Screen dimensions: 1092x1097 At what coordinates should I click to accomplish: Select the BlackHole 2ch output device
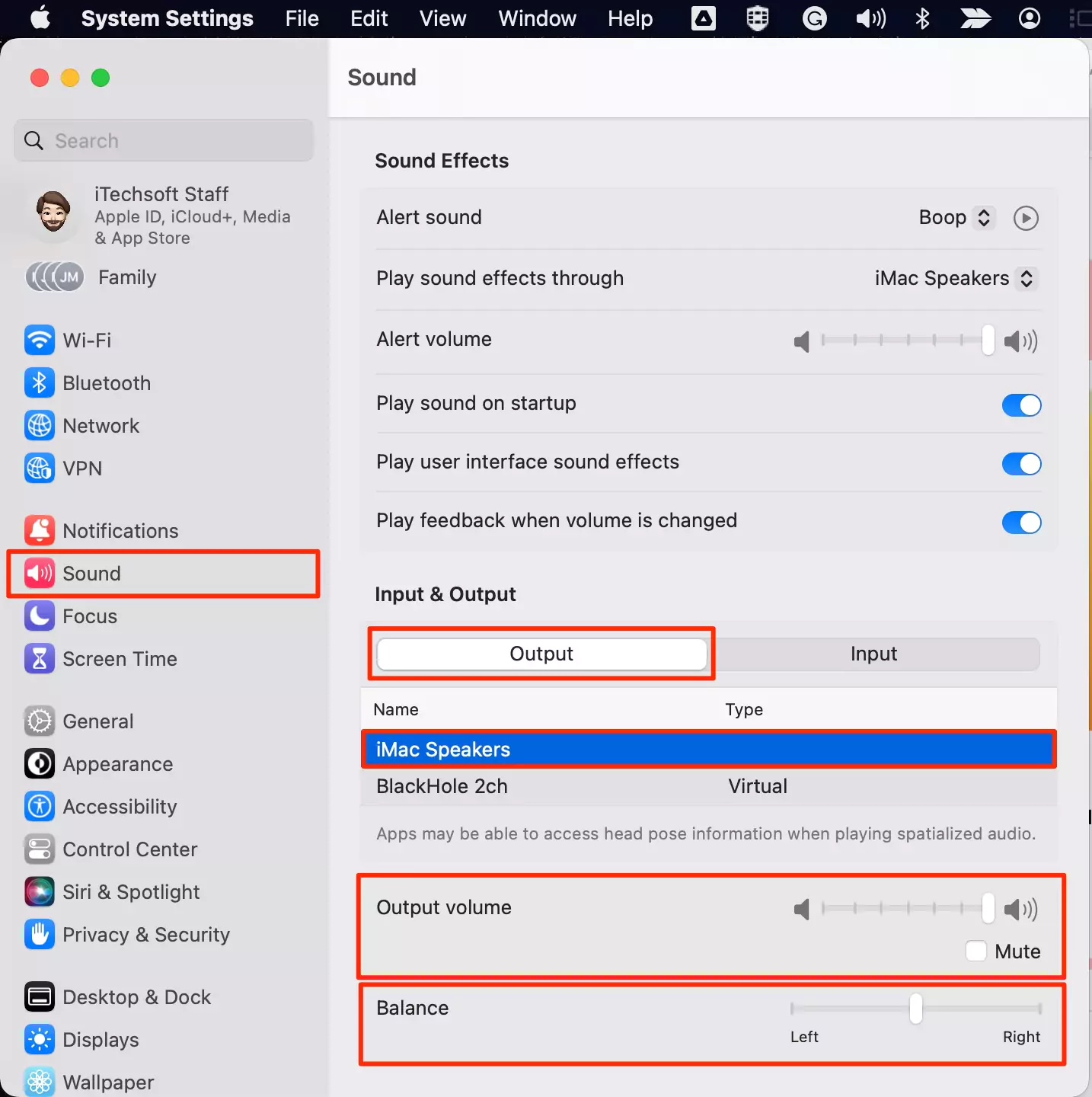pos(708,786)
